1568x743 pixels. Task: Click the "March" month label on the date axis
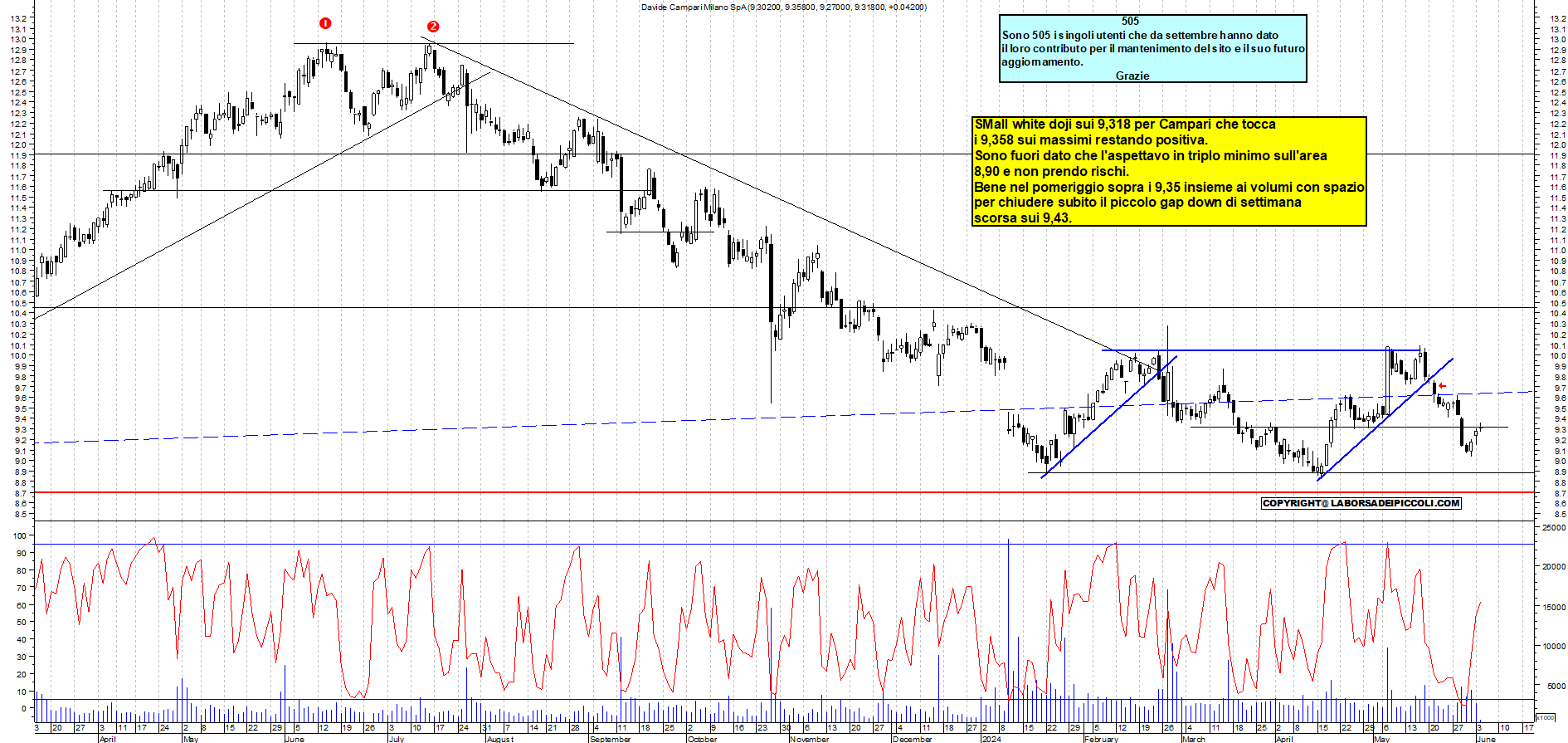[1193, 739]
